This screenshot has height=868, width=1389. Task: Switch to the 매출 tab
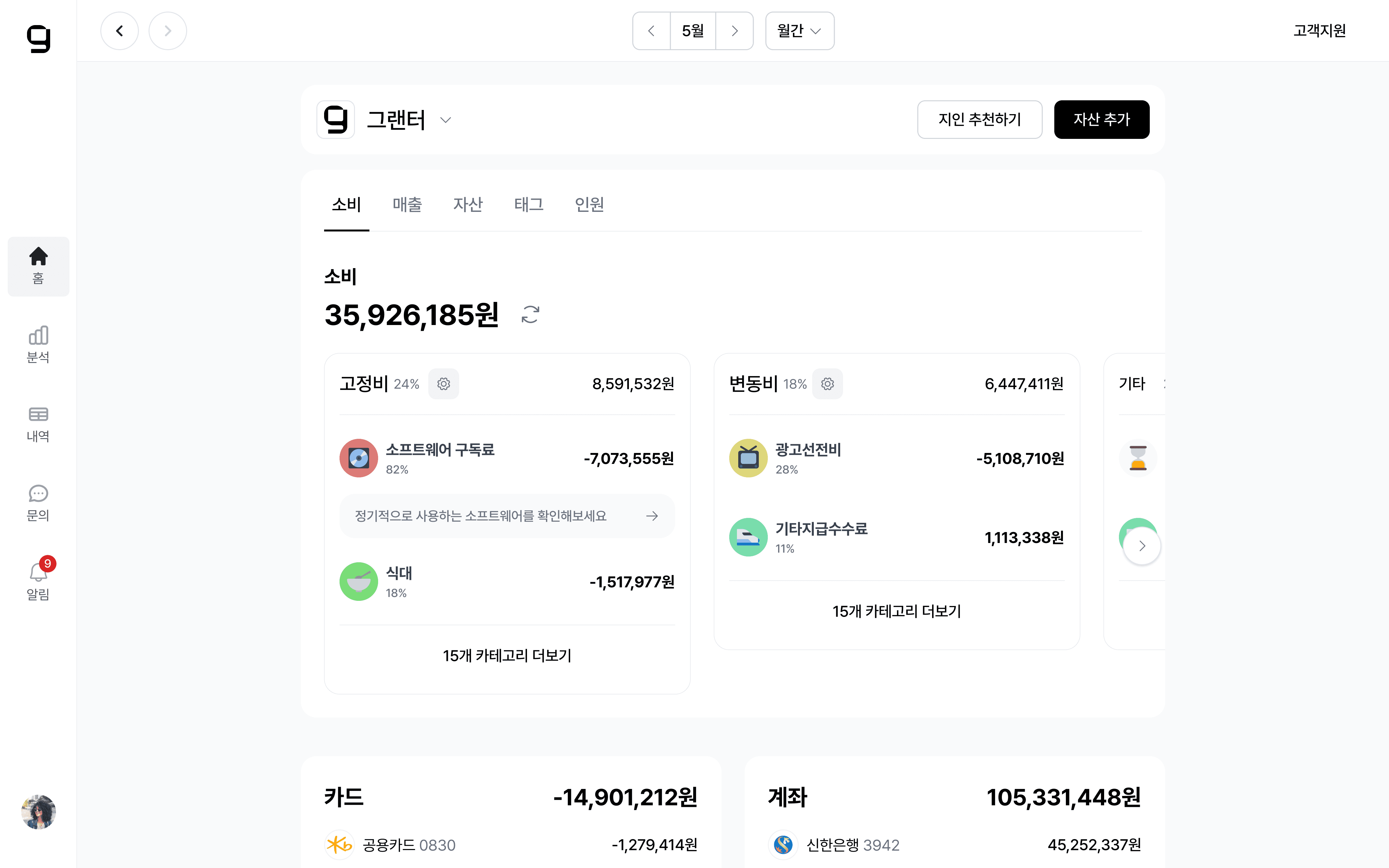point(407,204)
